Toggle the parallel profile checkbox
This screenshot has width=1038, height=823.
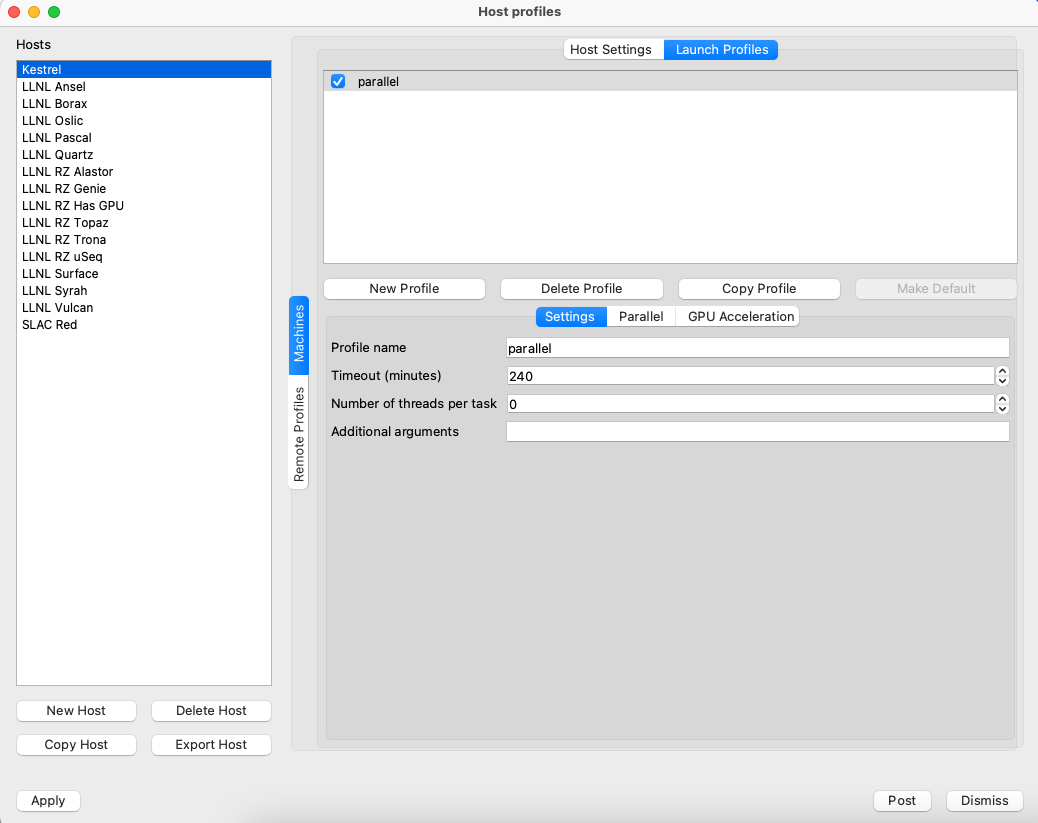point(338,81)
